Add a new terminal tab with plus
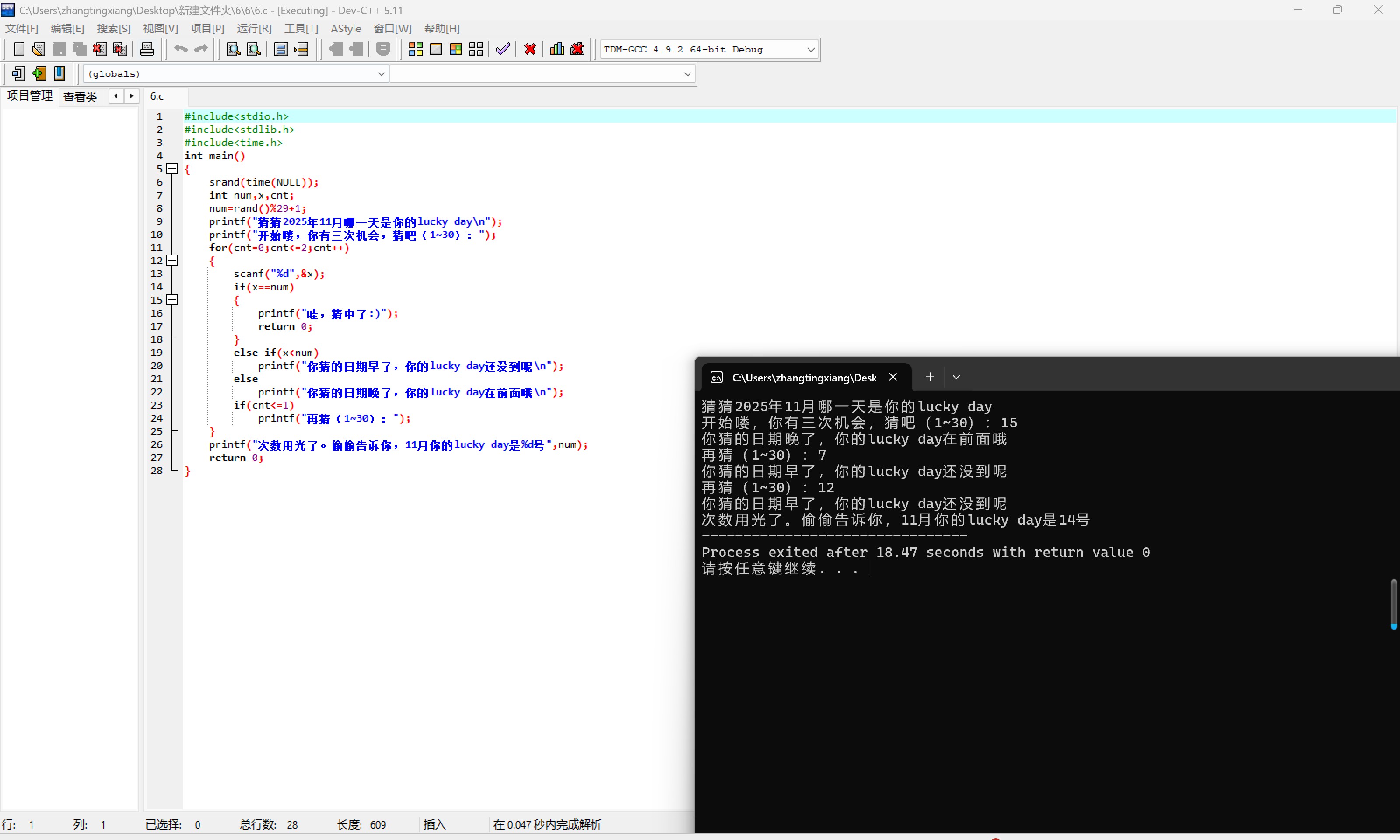1400x840 pixels. (x=930, y=377)
